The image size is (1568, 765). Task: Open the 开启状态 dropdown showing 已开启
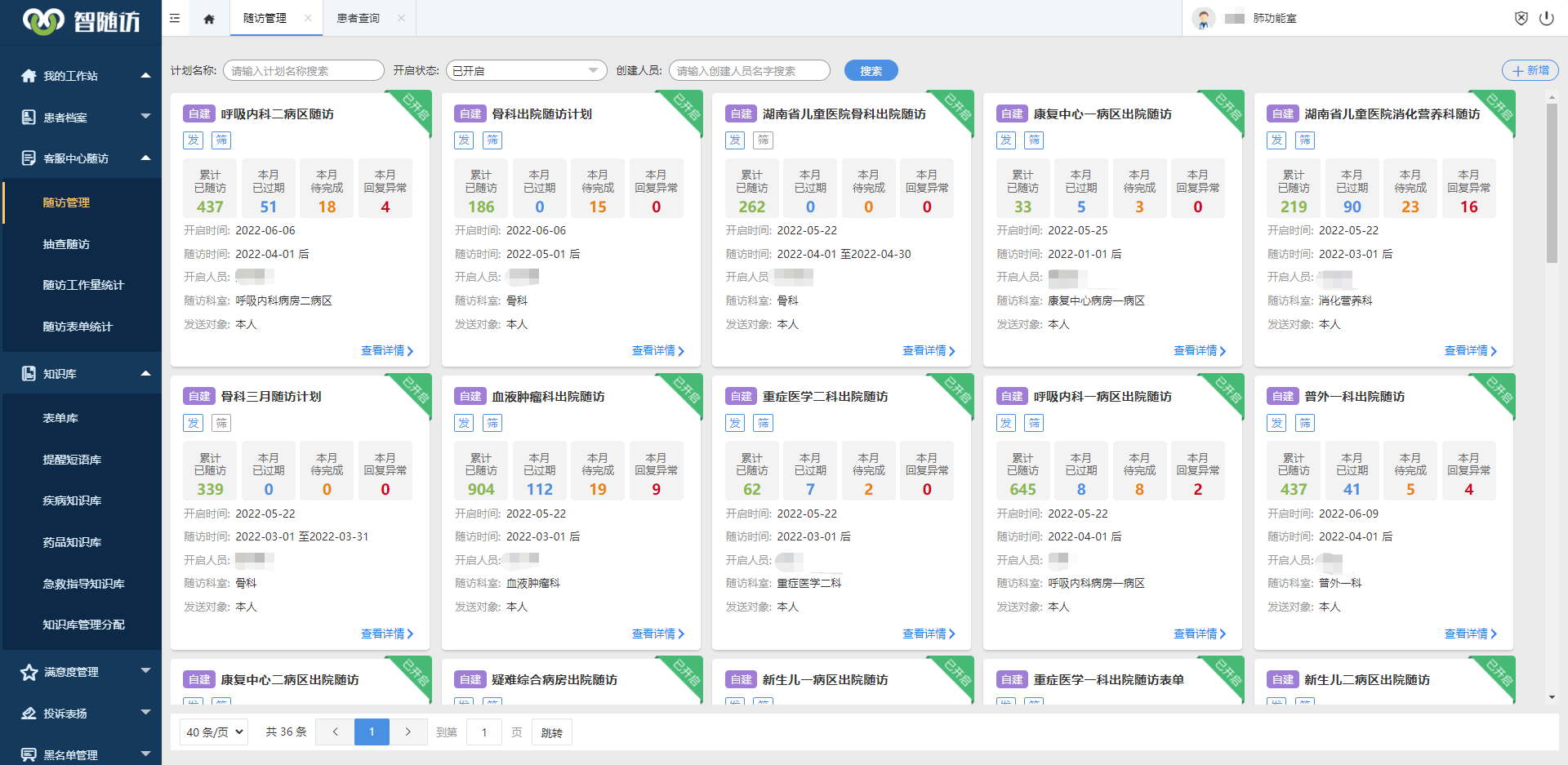(526, 71)
